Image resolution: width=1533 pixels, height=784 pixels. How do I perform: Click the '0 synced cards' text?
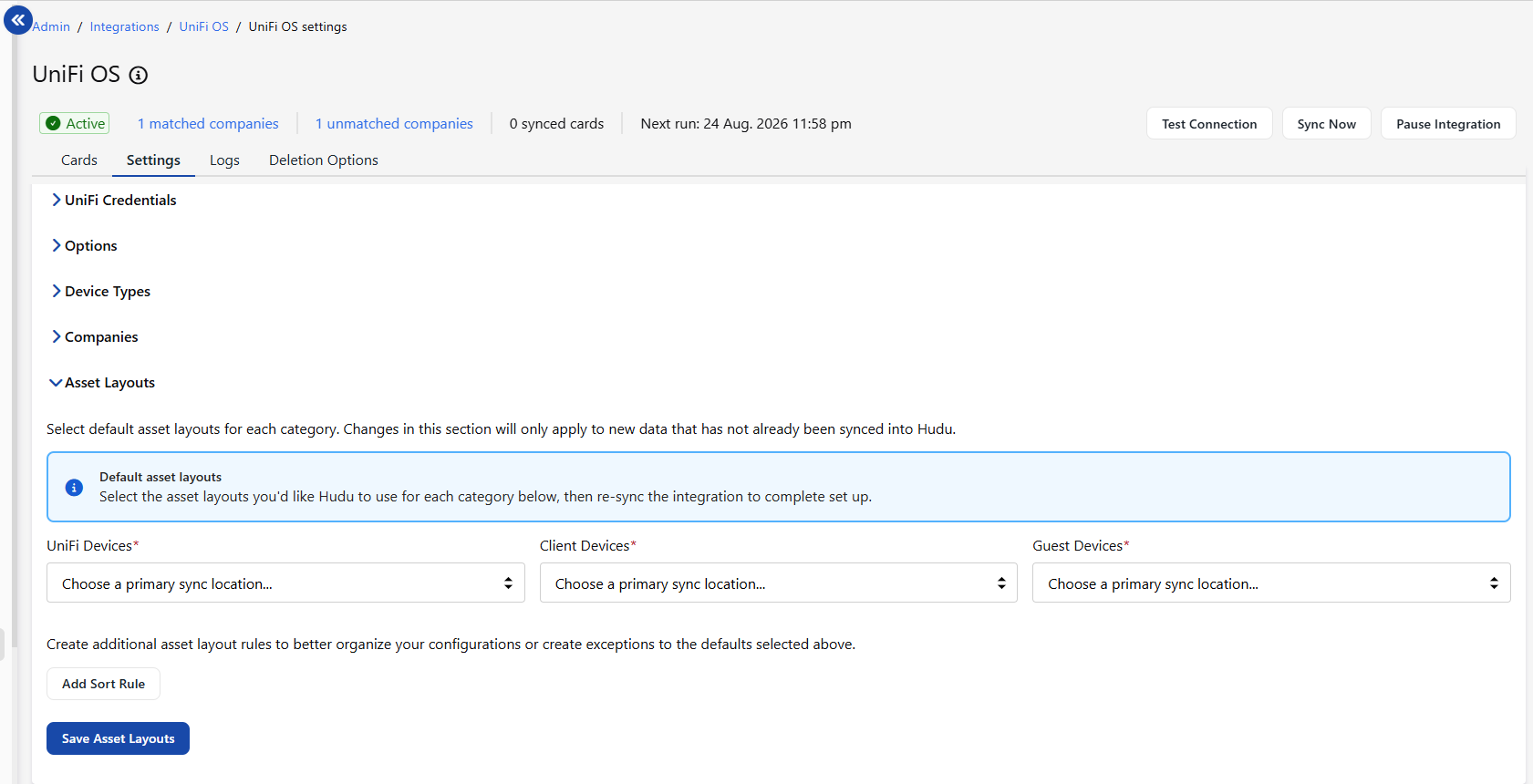click(x=556, y=124)
